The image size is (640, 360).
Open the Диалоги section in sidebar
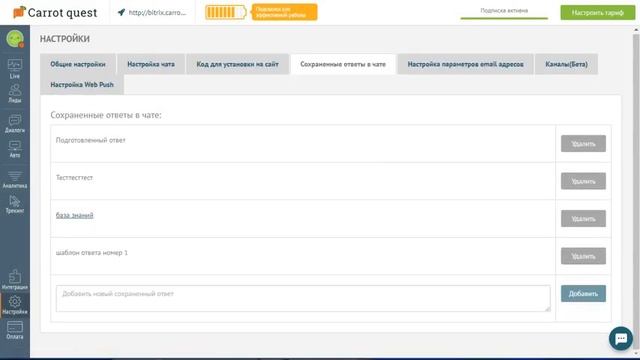[x=15, y=124]
